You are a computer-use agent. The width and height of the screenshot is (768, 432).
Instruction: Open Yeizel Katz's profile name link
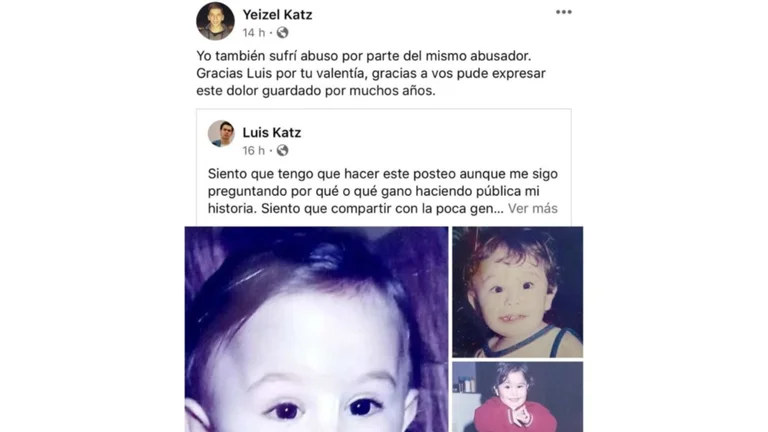point(277,15)
